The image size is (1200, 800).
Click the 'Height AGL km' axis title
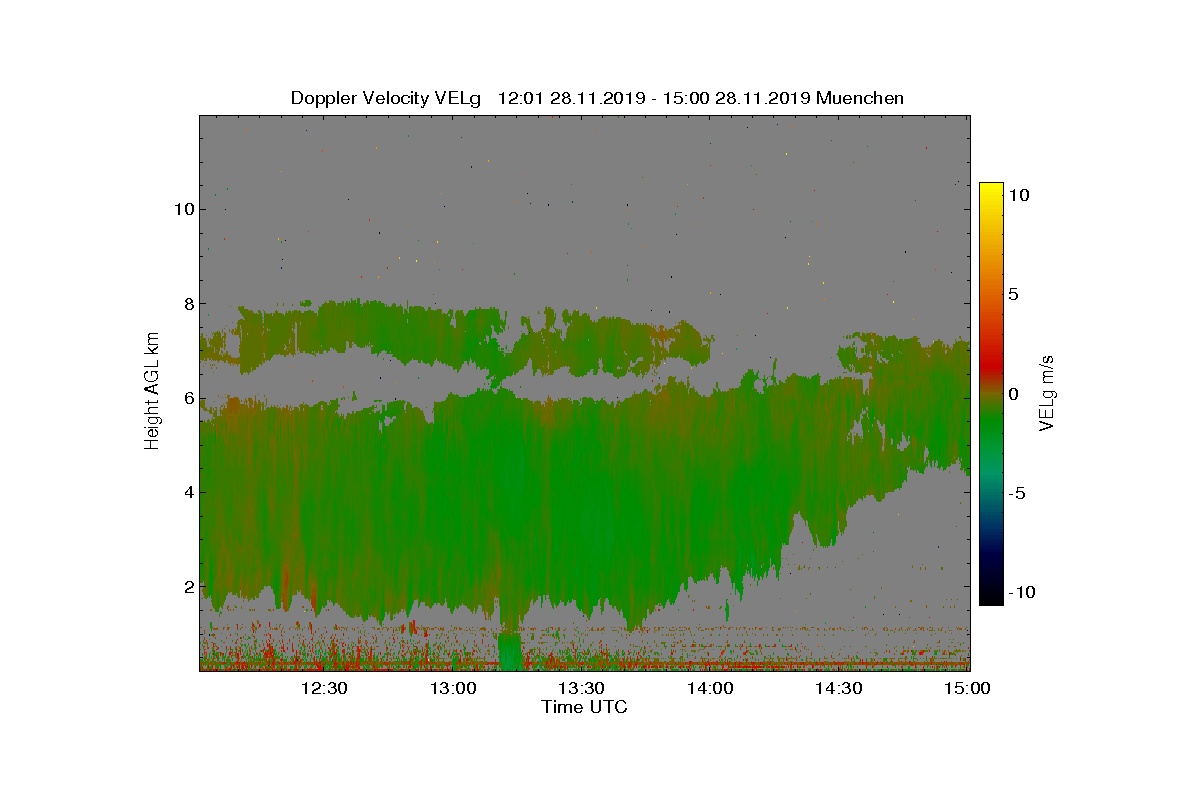[152, 392]
